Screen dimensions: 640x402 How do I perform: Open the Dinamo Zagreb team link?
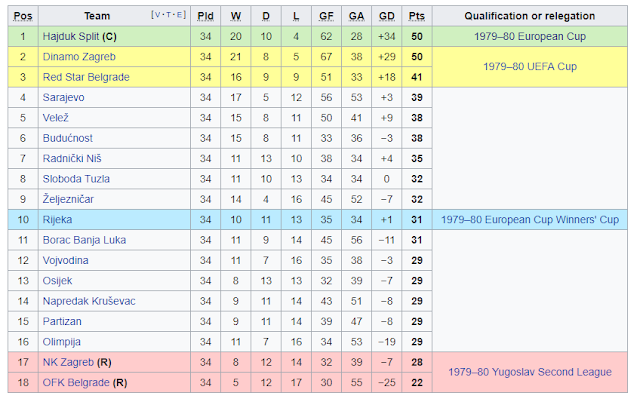point(79,57)
